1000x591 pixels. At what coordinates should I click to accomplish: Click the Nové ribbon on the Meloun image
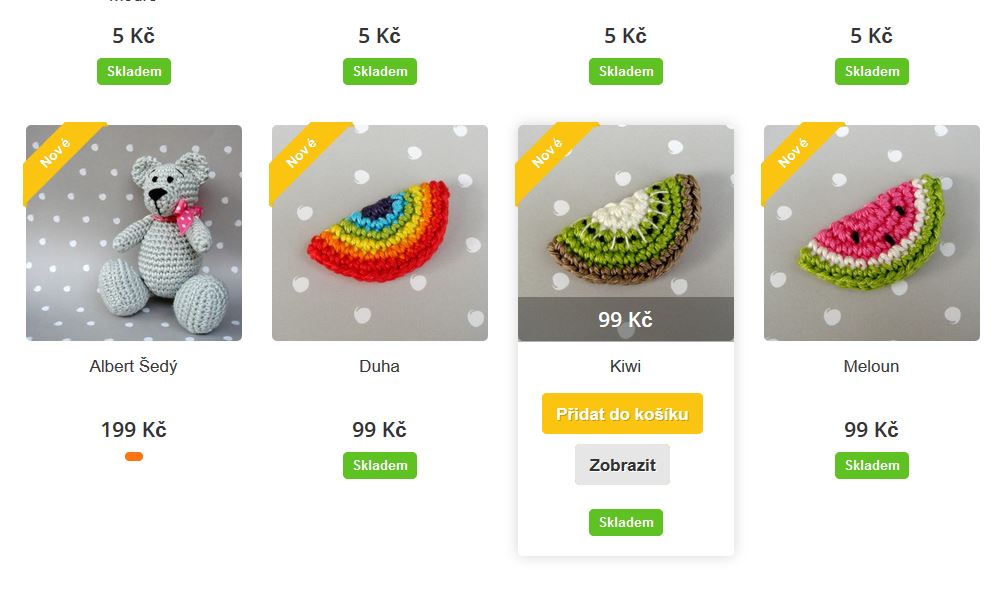point(793,153)
